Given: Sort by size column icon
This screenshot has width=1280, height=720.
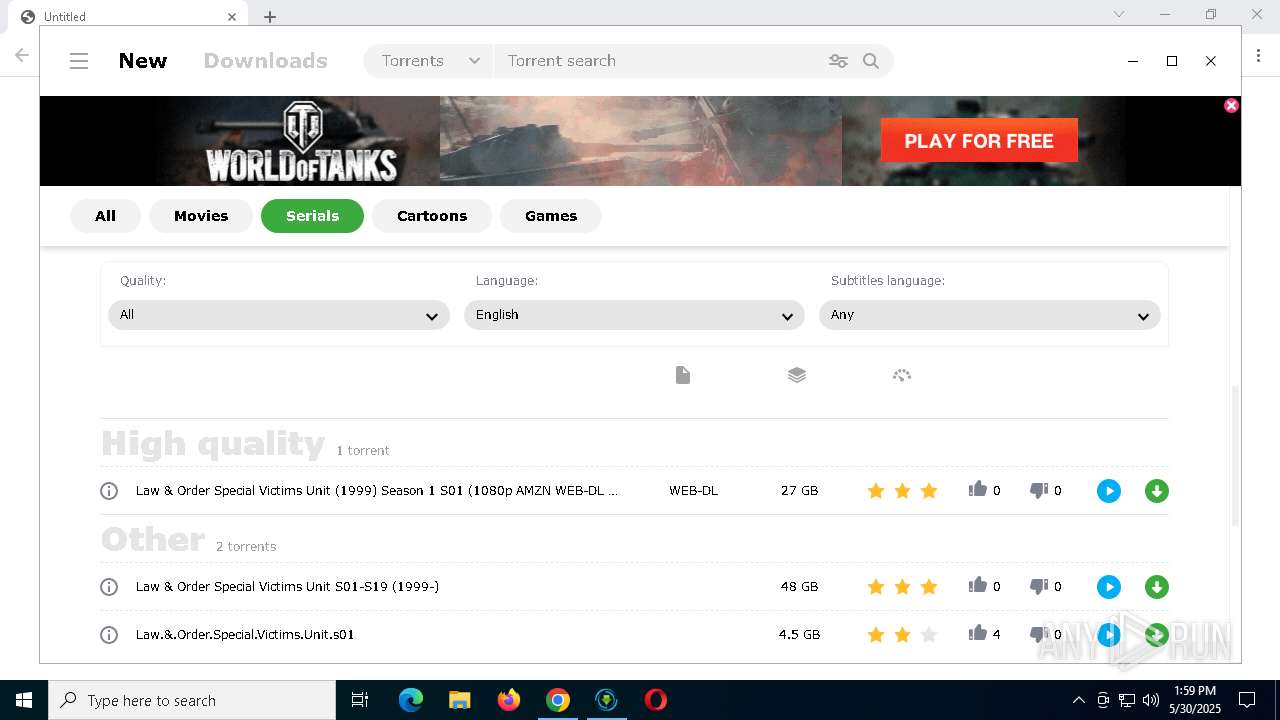Looking at the screenshot, I should (x=797, y=375).
